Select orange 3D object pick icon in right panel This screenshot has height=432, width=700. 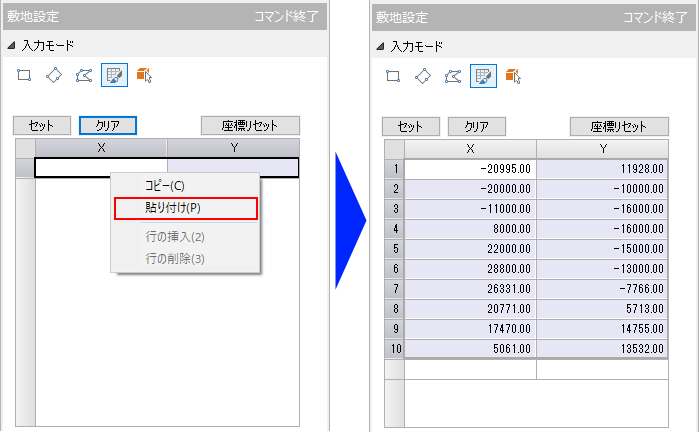[x=513, y=75]
